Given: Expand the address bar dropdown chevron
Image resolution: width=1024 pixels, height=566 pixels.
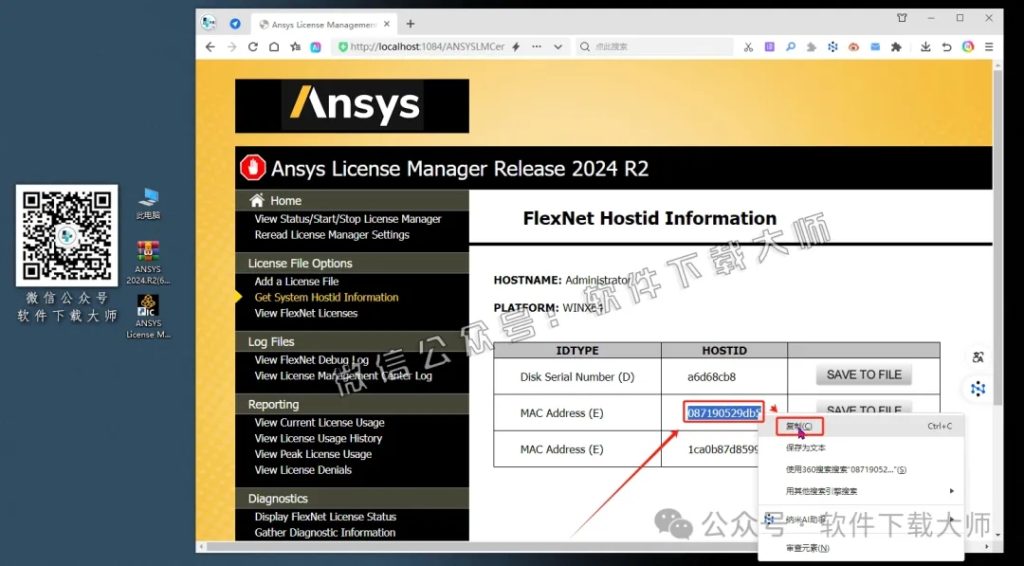Looking at the screenshot, I should click(558, 47).
